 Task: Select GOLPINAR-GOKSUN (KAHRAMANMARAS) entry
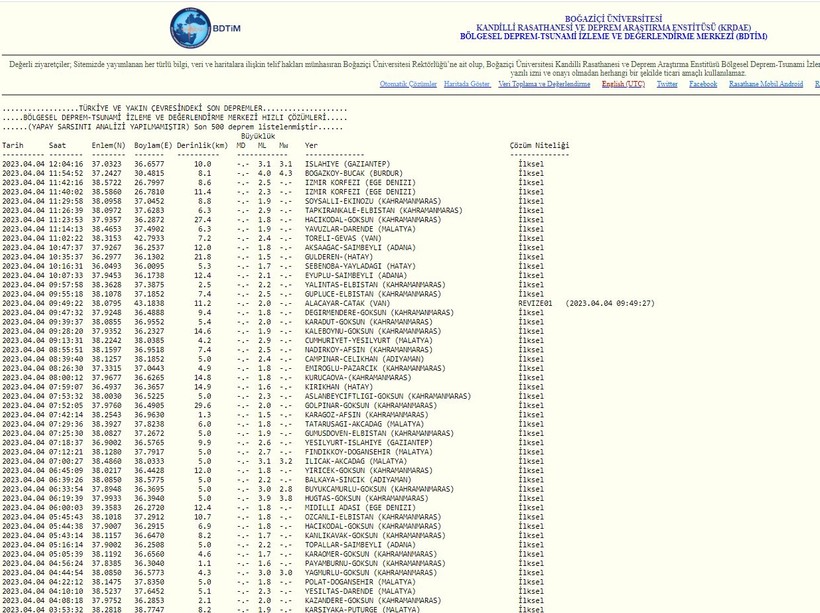(x=370, y=405)
